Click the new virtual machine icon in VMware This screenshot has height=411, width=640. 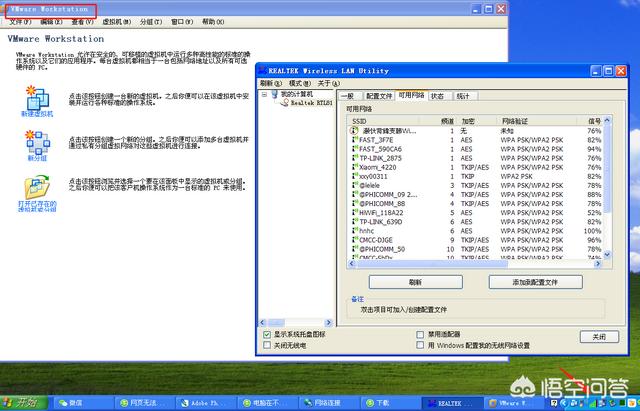pyautogui.click(x=37, y=98)
